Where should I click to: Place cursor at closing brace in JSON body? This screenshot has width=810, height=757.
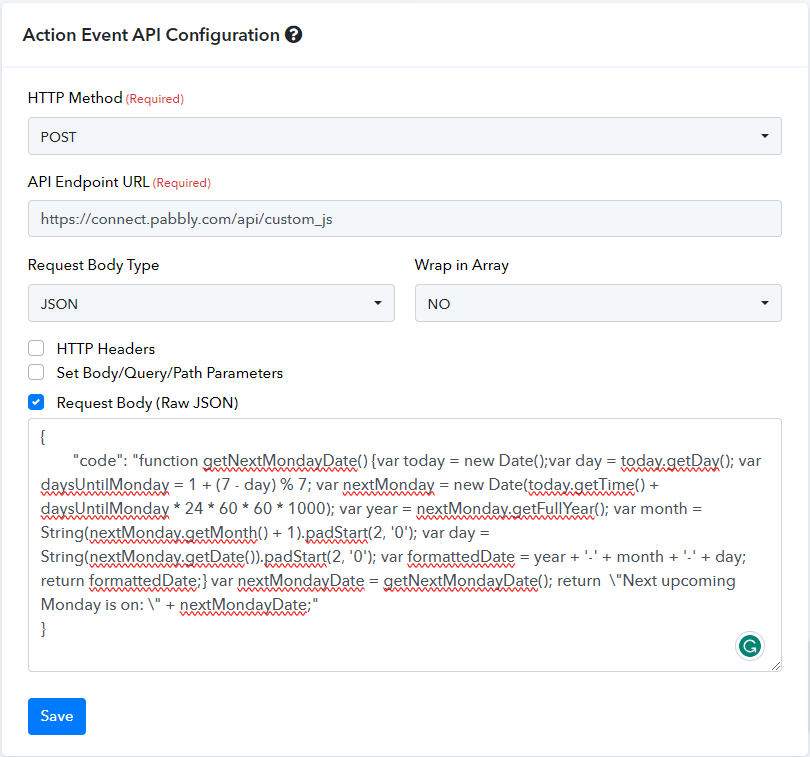[x=43, y=628]
